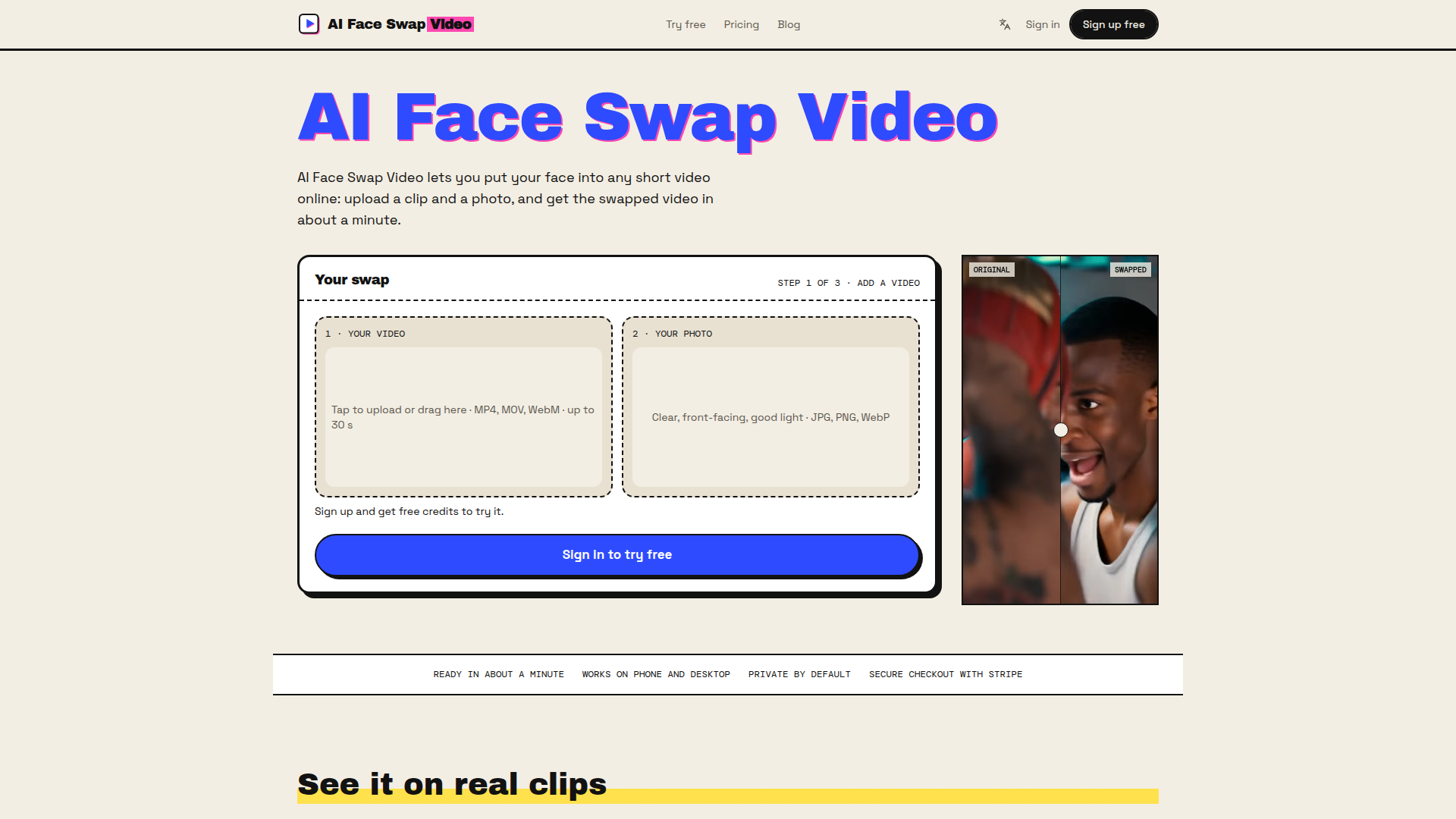The width and height of the screenshot is (1456, 819).
Task: Click 'PRIVATE BY DEFAULT' text
Action: coord(799,674)
